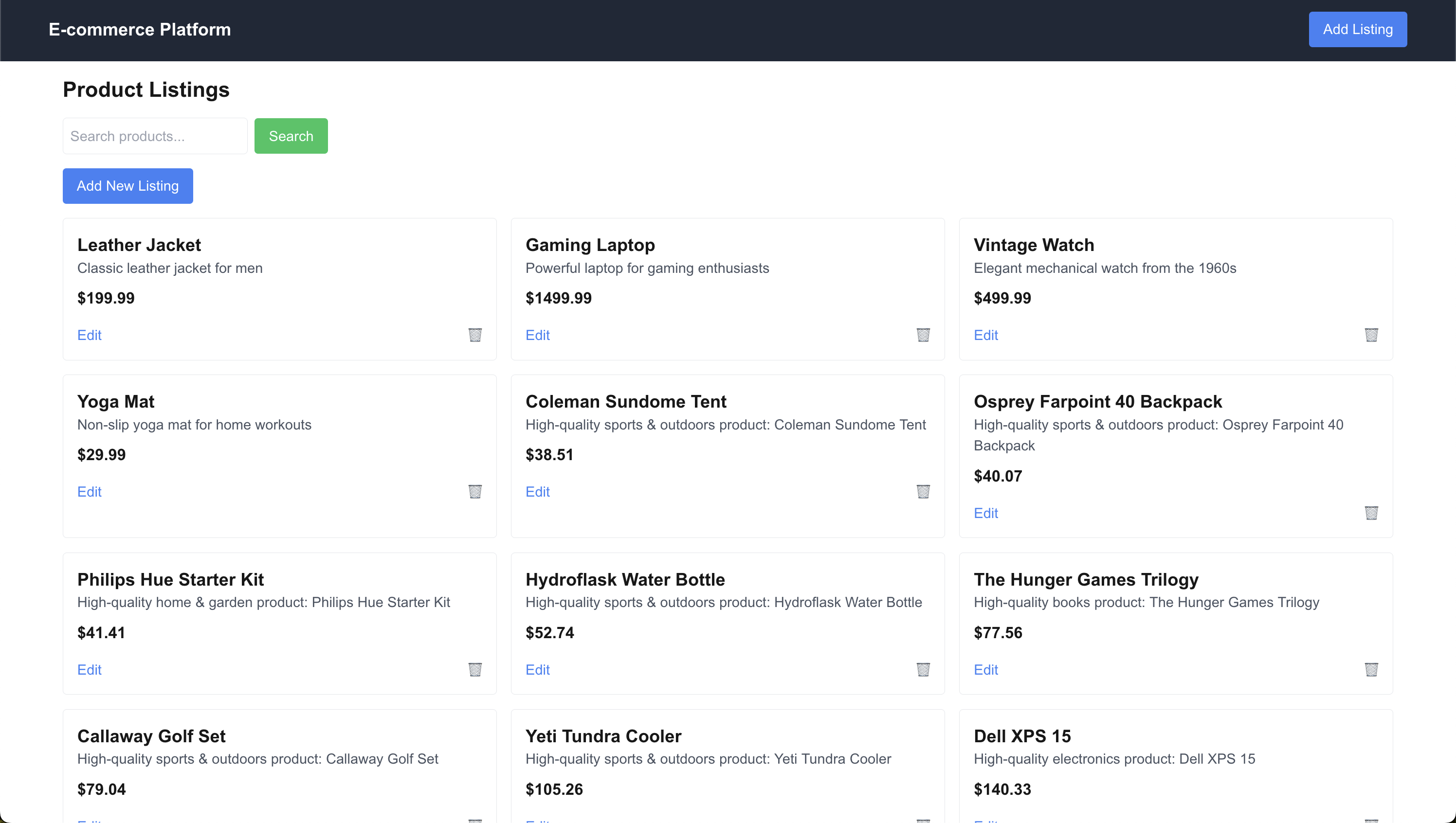Delete the Osprey Farpoint 40 Backpack listing
This screenshot has height=823, width=1456.
[x=1371, y=513]
